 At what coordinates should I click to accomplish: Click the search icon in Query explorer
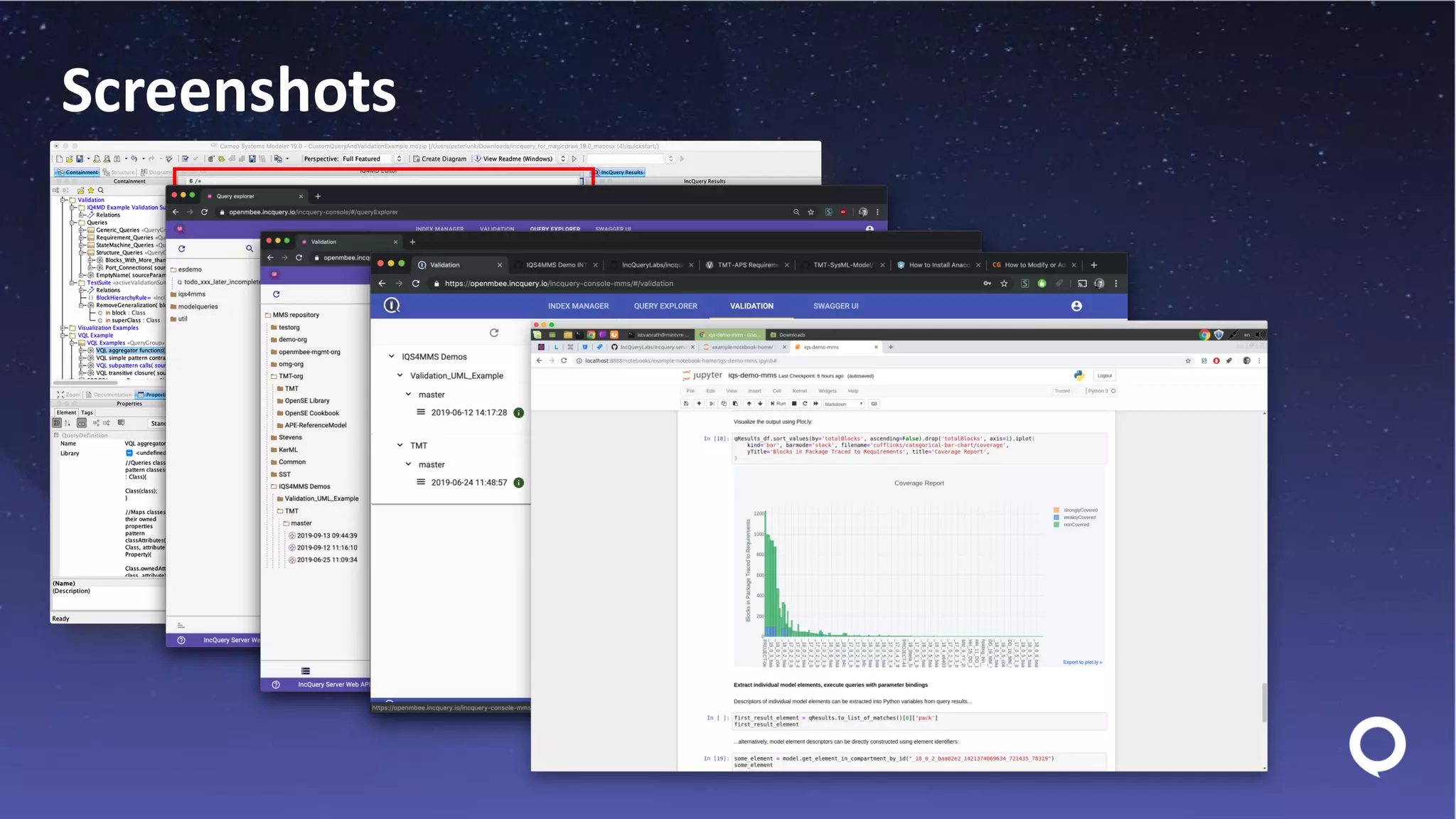click(250, 248)
